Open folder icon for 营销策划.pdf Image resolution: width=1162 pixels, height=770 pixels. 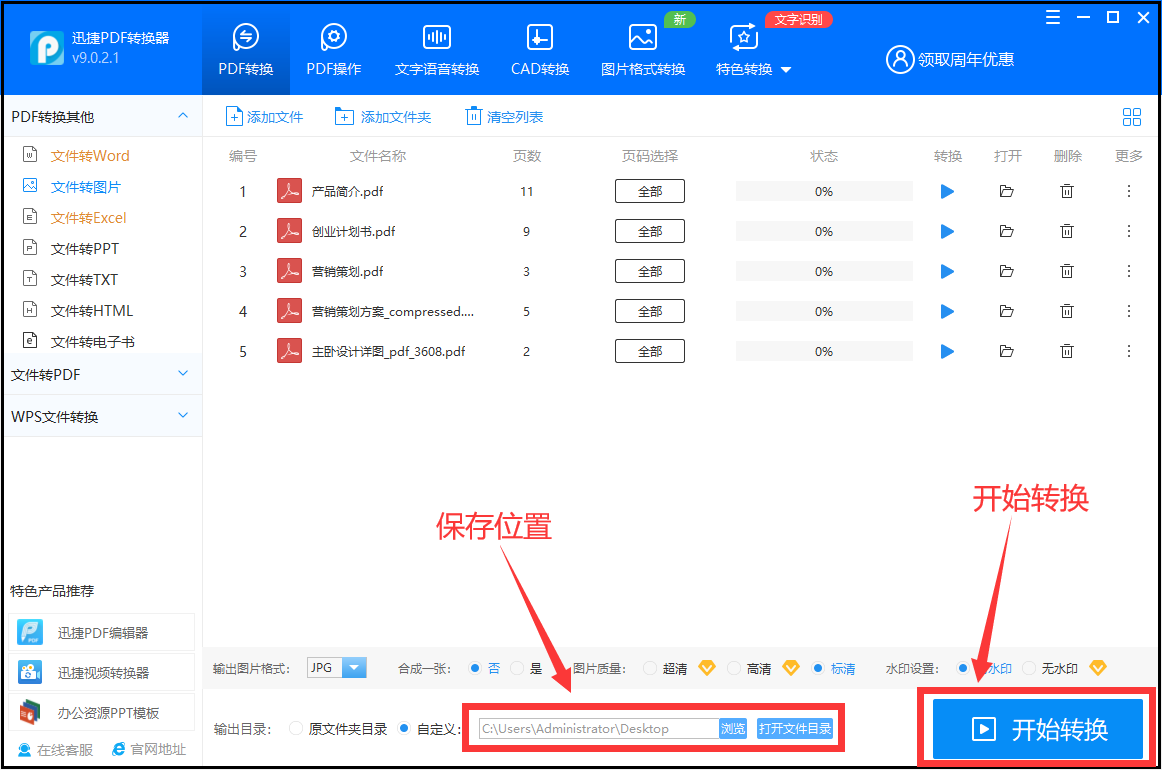[x=1006, y=272]
